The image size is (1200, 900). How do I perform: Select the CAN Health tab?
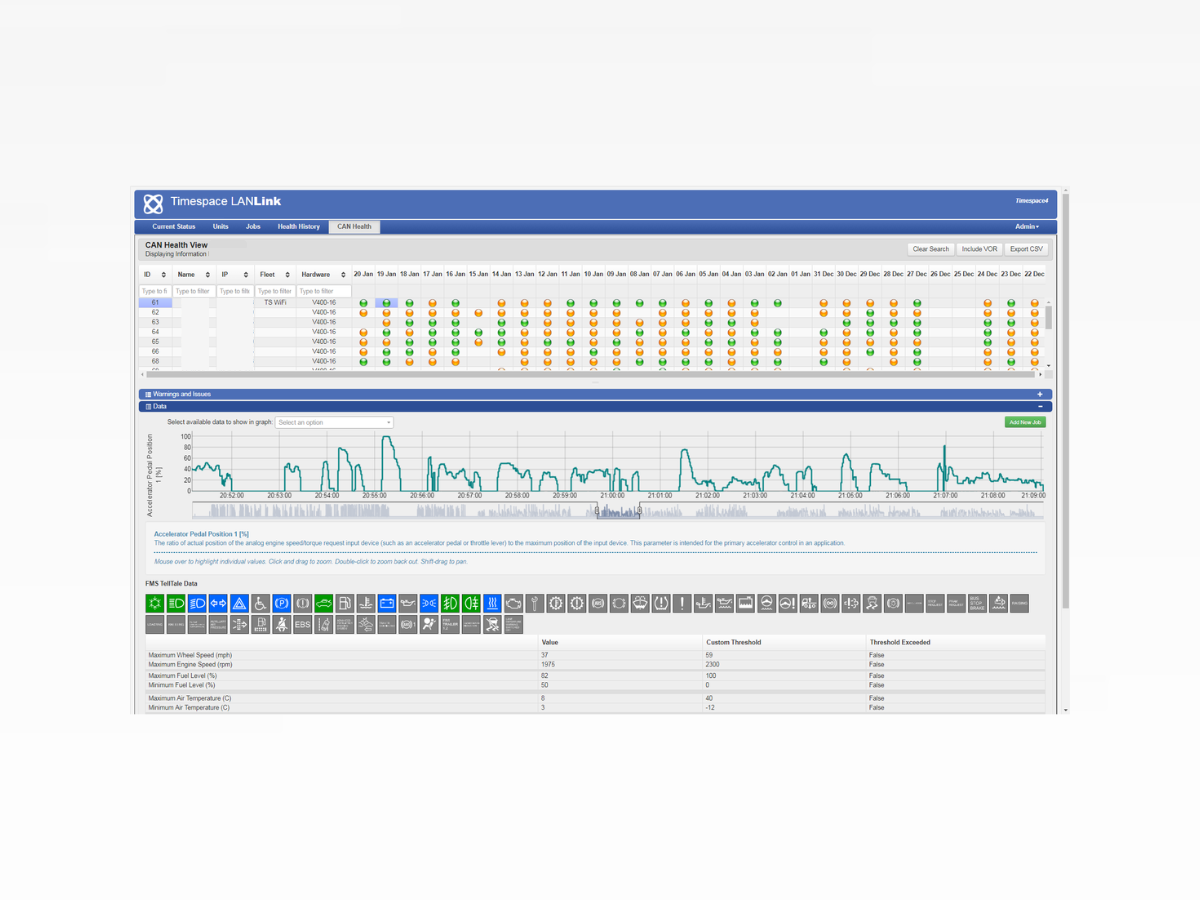(x=354, y=226)
